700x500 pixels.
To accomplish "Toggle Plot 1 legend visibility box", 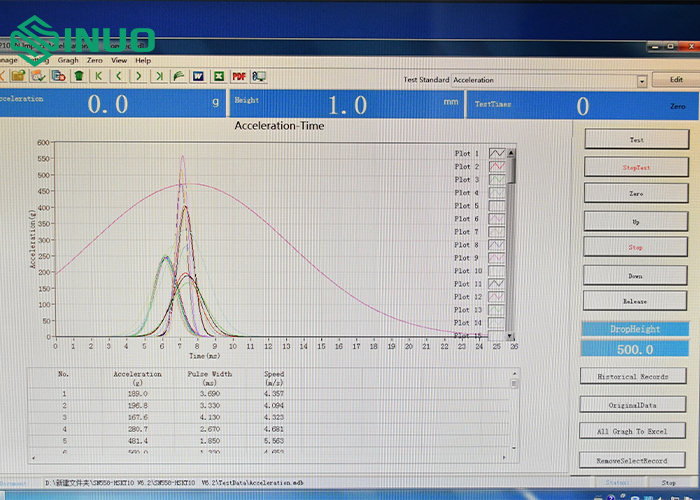I will (496, 153).
